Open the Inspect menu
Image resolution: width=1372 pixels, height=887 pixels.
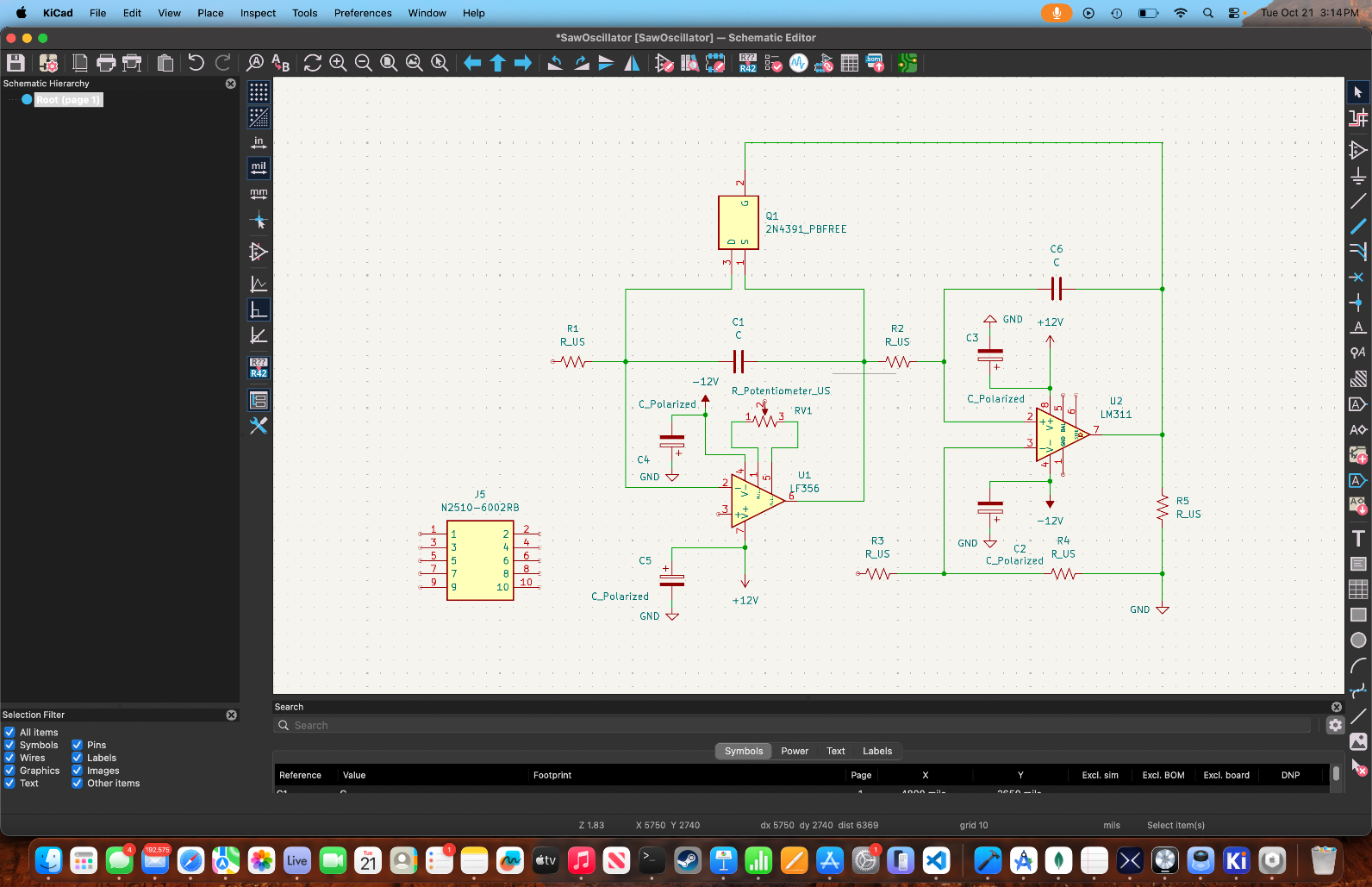pos(258,13)
